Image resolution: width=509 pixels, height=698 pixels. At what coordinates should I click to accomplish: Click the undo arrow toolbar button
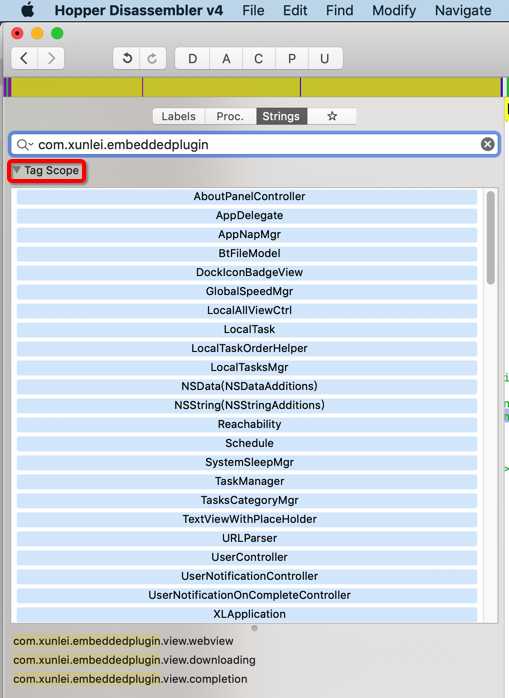(127, 58)
